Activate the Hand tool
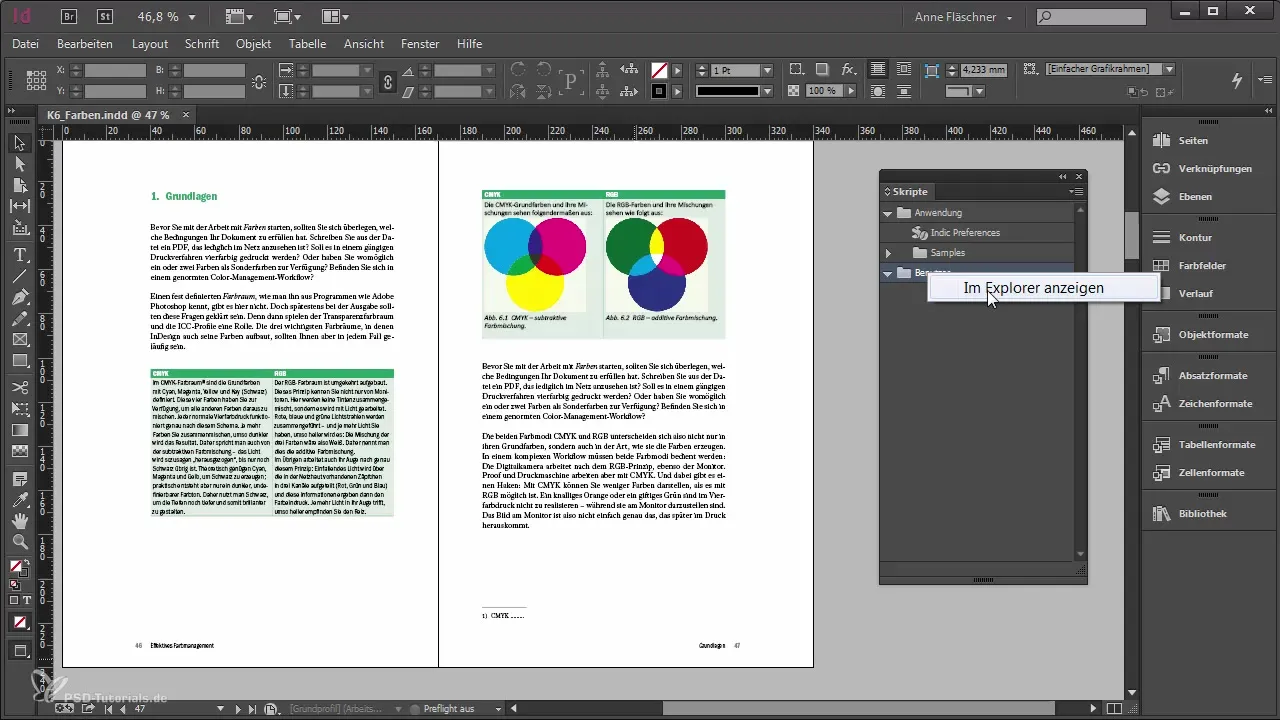The height and width of the screenshot is (720, 1280). tap(20, 520)
